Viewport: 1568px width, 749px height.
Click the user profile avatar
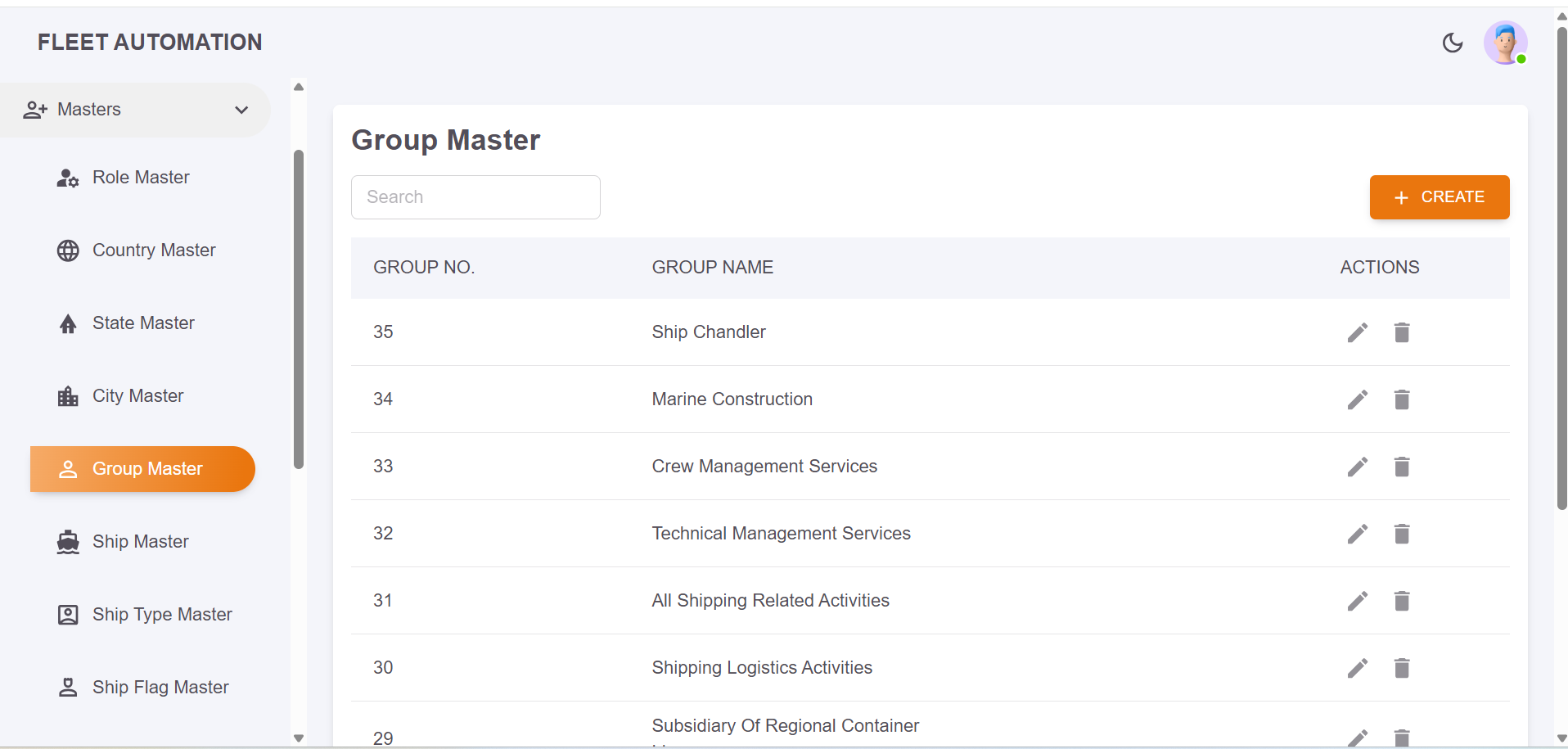tap(1505, 43)
